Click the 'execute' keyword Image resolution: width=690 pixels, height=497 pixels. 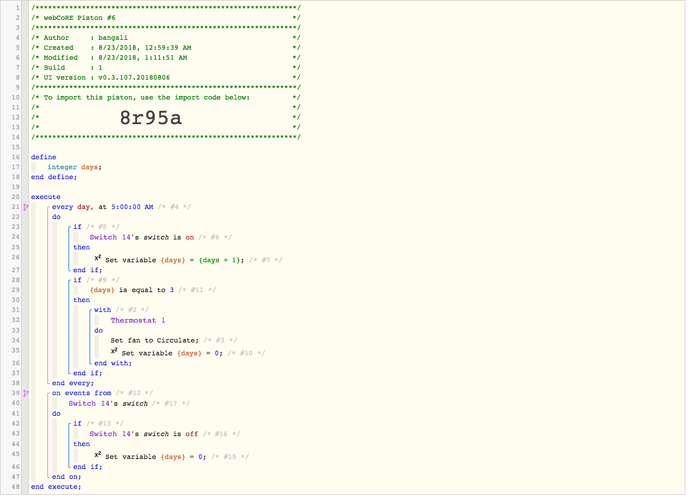(46, 197)
